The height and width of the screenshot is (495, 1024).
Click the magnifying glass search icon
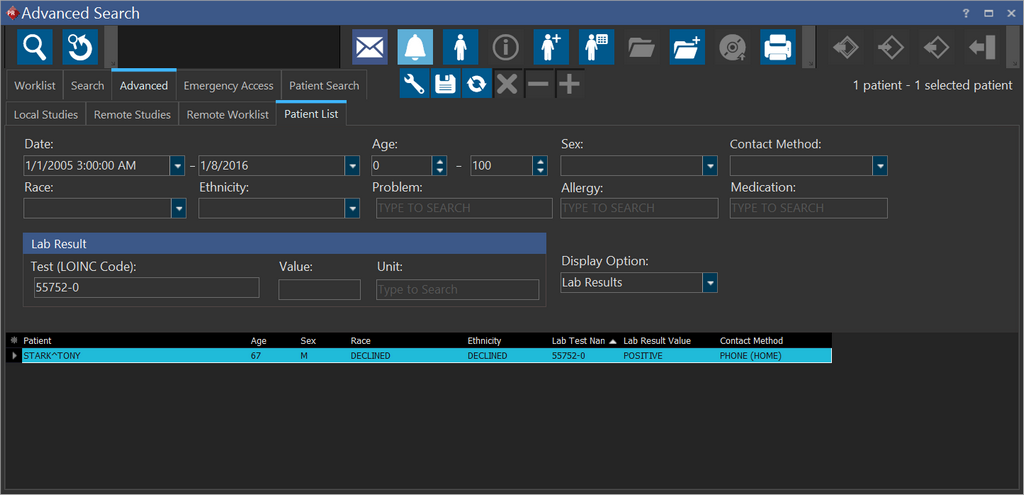click(x=35, y=47)
